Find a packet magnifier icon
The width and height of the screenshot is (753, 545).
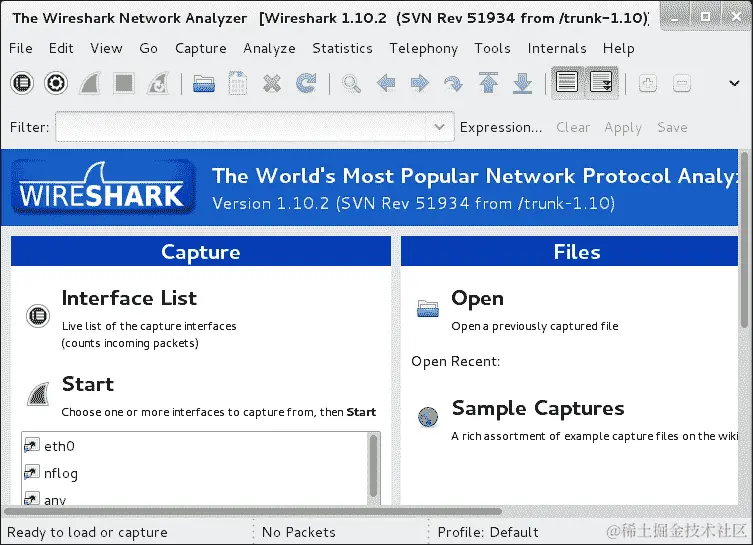click(x=352, y=84)
